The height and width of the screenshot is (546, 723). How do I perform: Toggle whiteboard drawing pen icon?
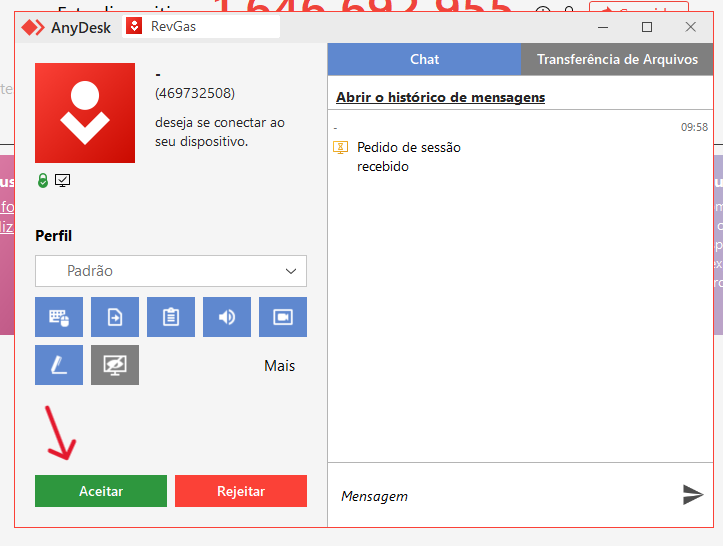coord(59,365)
